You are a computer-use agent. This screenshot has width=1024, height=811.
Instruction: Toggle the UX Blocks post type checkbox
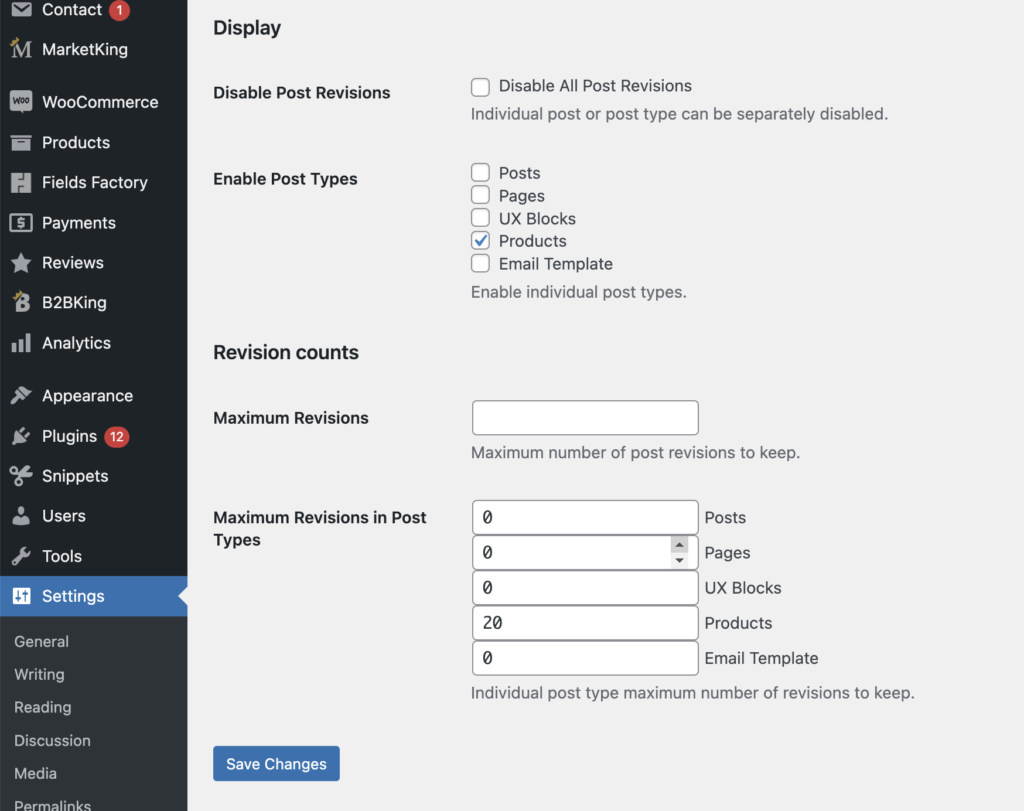(480, 217)
